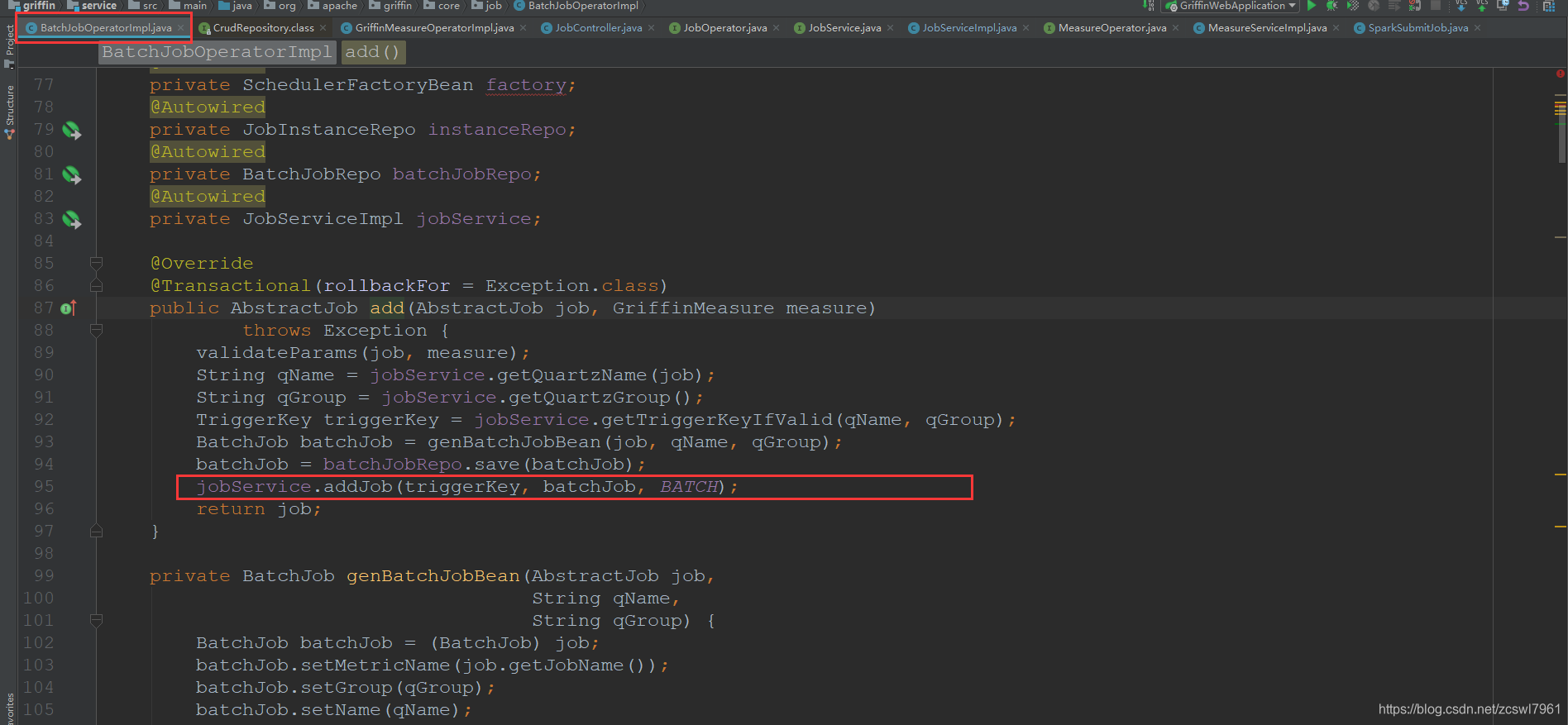
Task: Click the gray profiler run icon
Action: pyautogui.click(x=1373, y=5)
